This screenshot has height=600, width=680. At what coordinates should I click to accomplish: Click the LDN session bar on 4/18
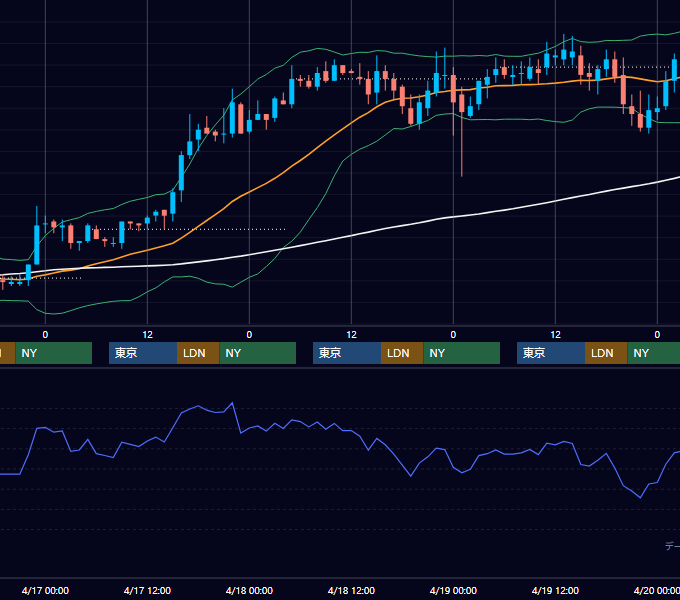(x=402, y=353)
